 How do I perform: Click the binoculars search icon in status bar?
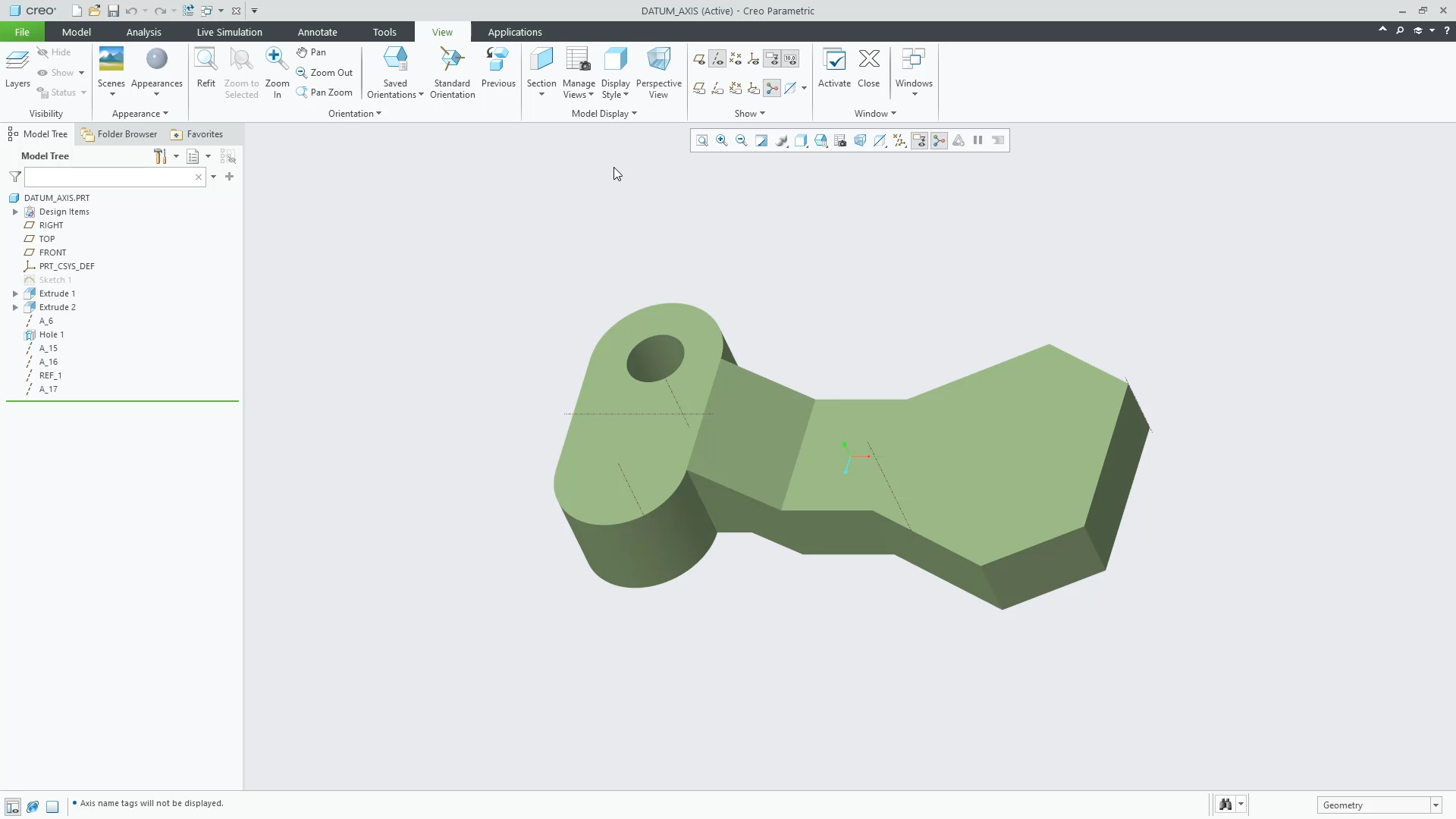click(1225, 805)
